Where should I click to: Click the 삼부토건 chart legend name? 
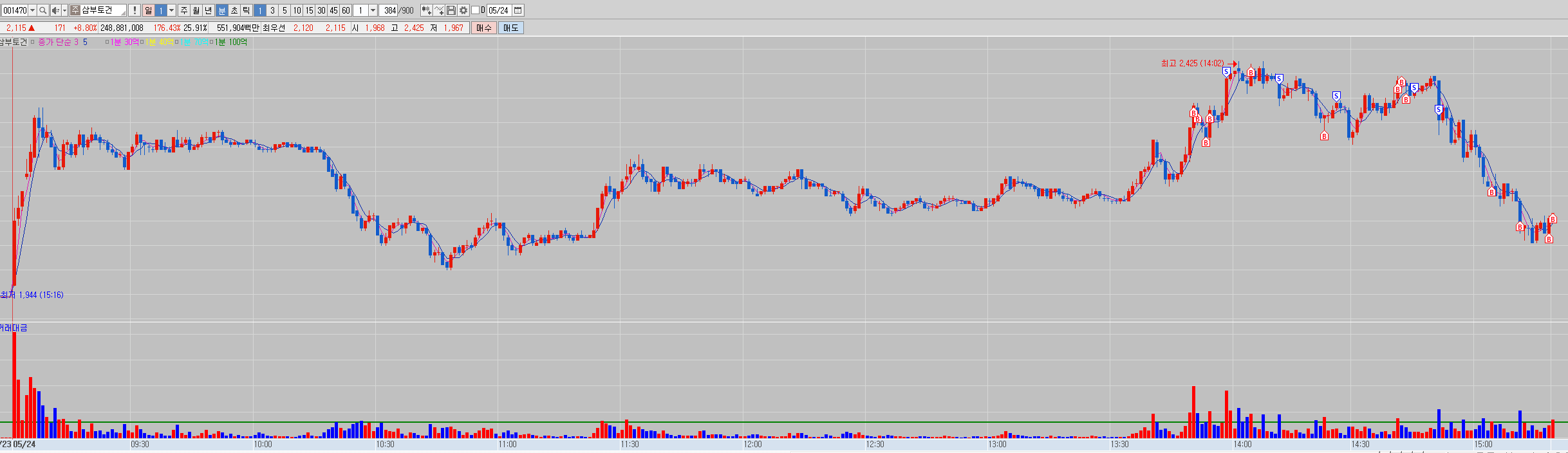13,42
